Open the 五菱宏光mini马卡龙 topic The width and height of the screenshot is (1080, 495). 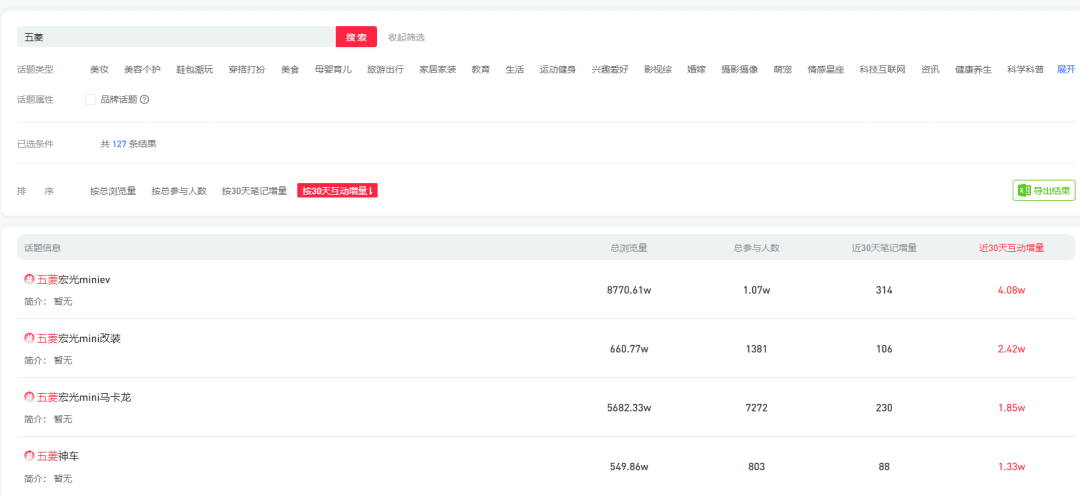point(84,397)
